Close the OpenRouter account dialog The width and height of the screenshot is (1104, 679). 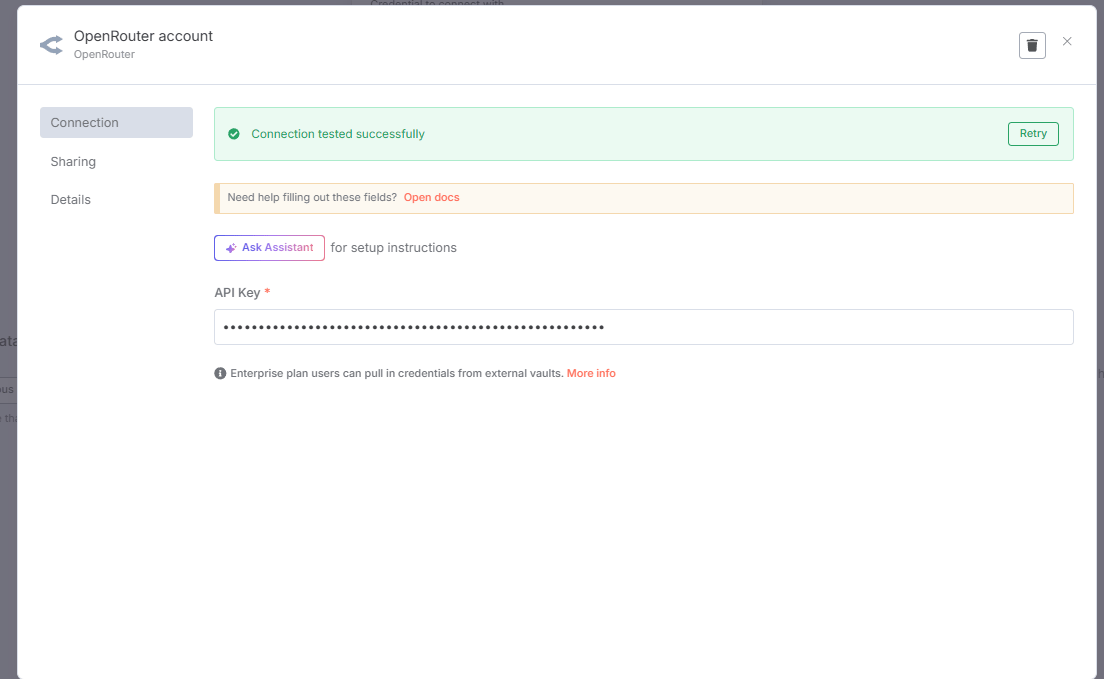click(1067, 42)
